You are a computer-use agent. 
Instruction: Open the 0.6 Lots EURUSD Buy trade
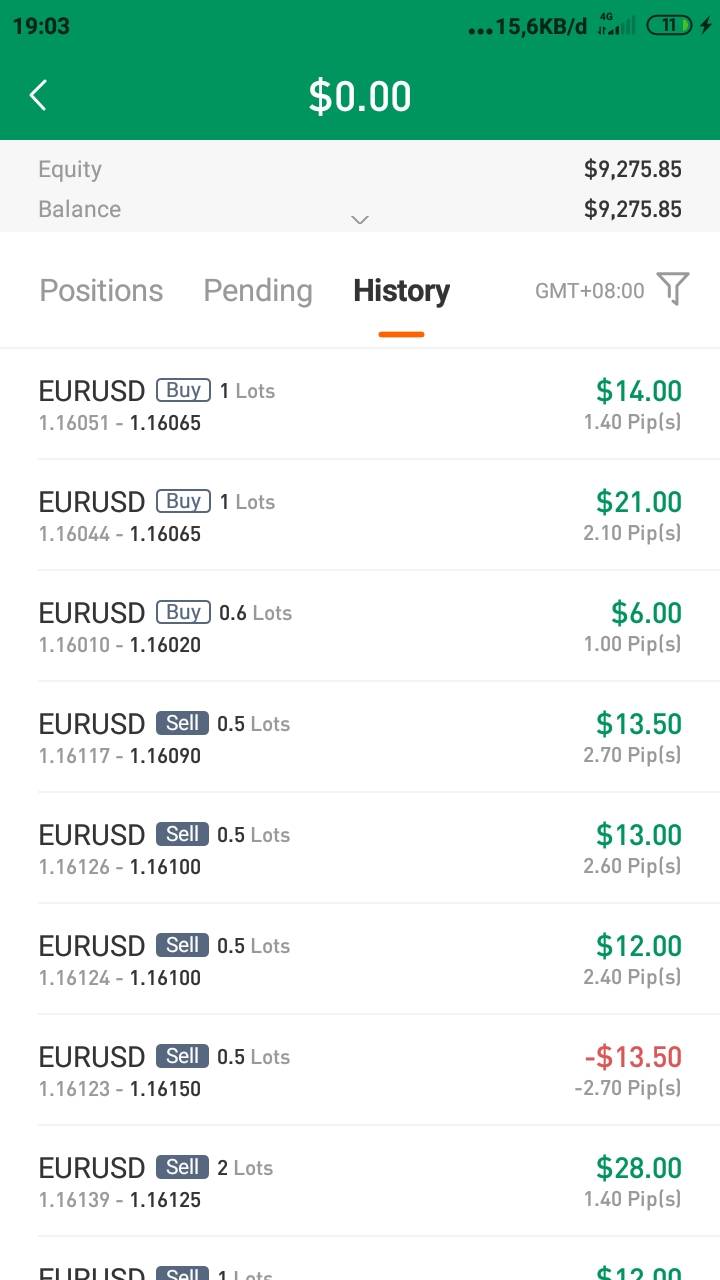click(360, 627)
